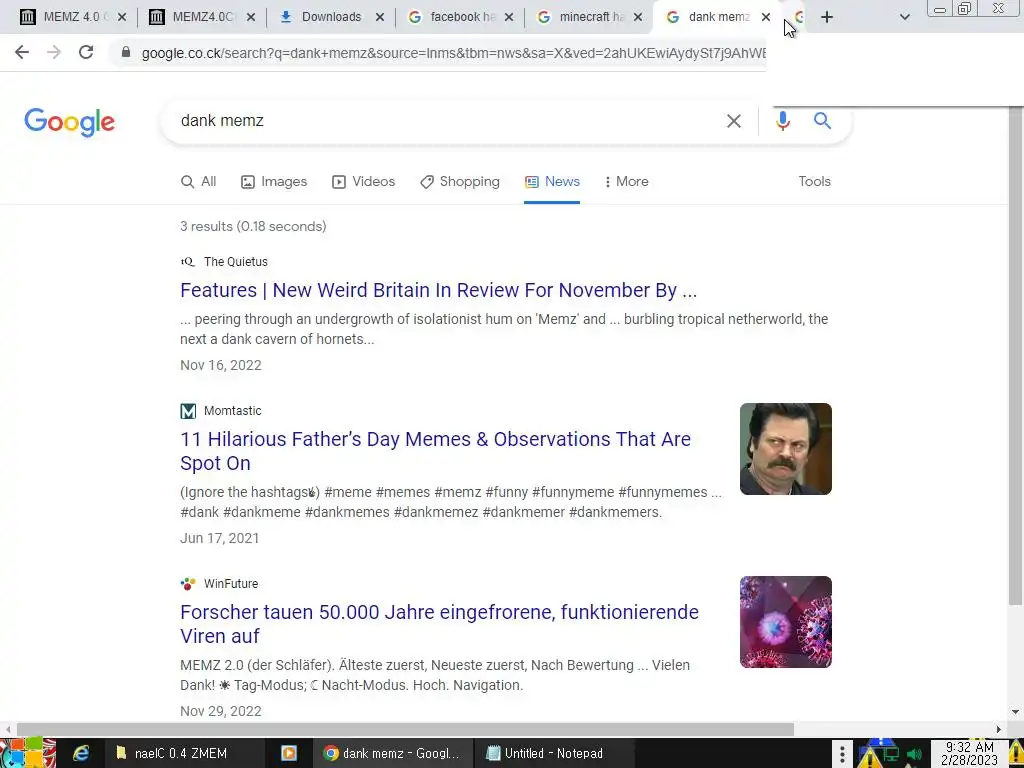Reload the page with the refresh icon
This screenshot has width=1024, height=768.
coord(86,52)
